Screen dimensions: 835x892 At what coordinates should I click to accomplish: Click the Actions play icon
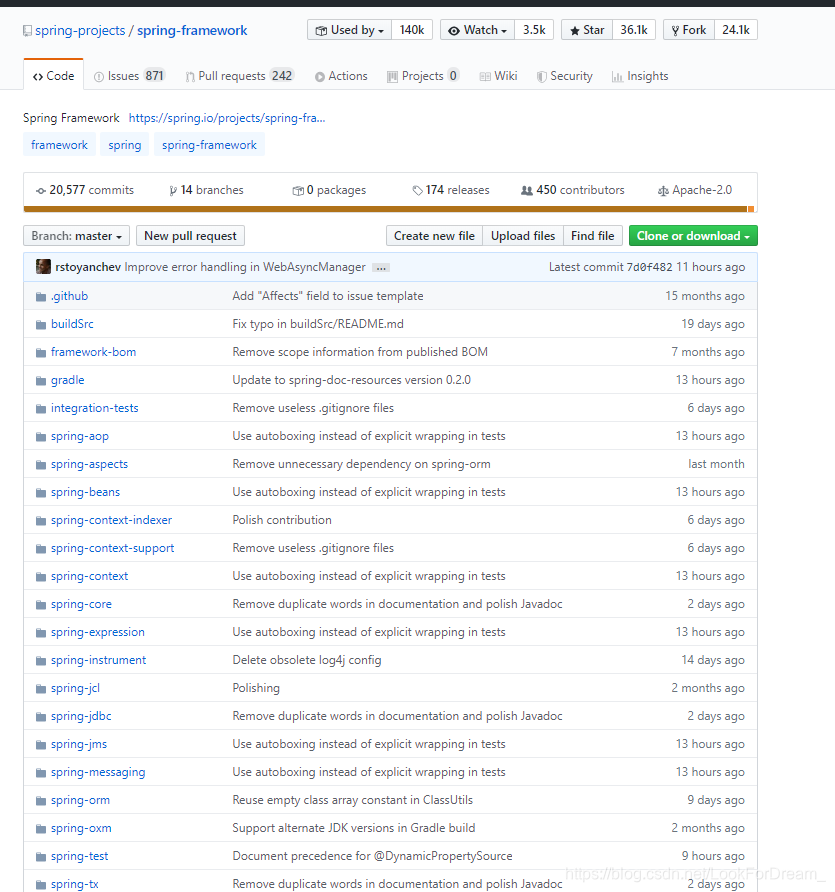click(320, 77)
